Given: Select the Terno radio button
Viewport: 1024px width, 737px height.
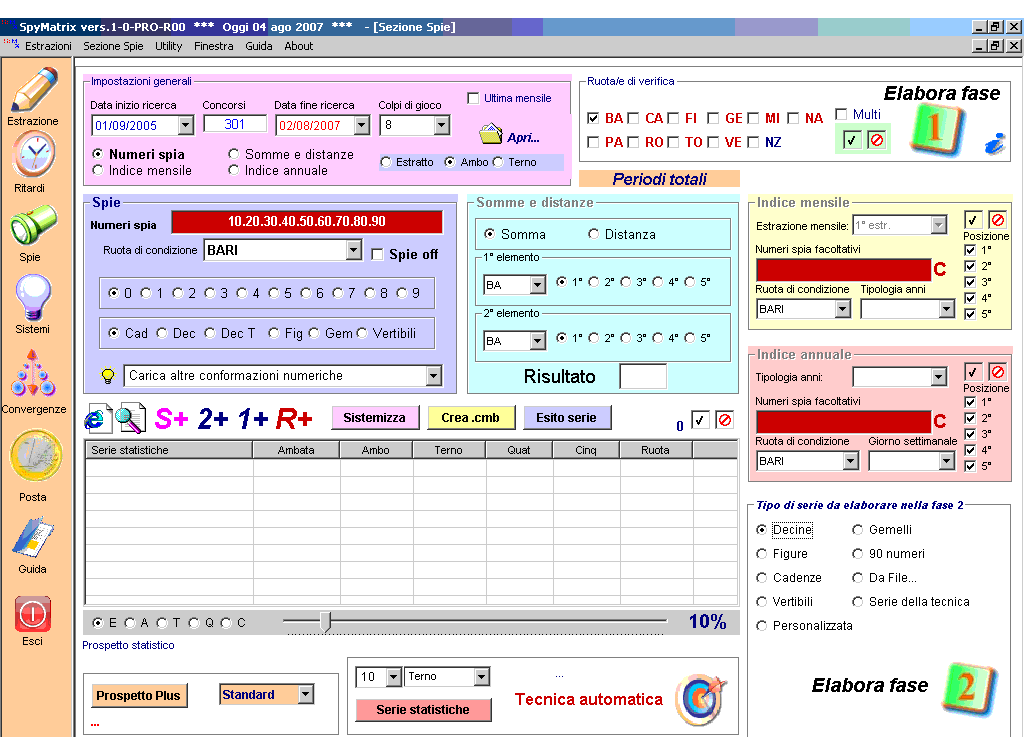Looking at the screenshot, I should (x=498, y=162).
